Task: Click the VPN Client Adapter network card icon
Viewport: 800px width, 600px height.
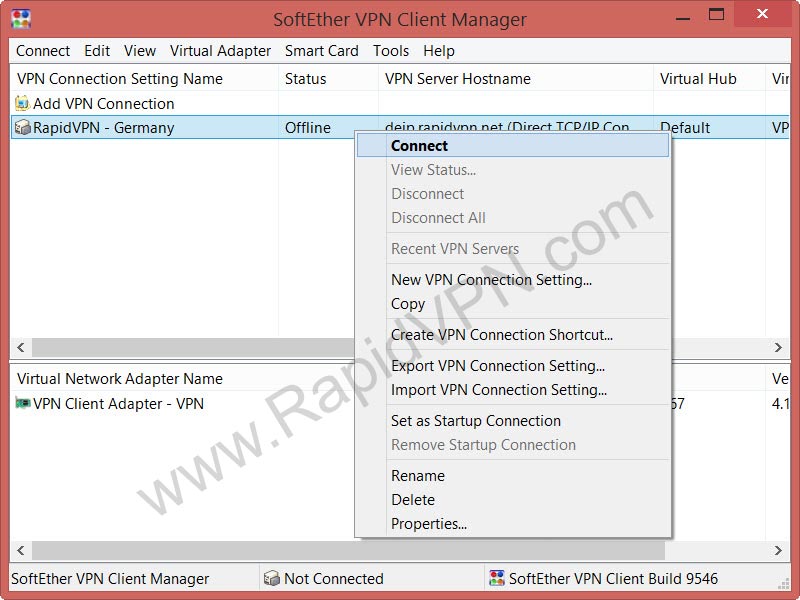Action: 23,404
